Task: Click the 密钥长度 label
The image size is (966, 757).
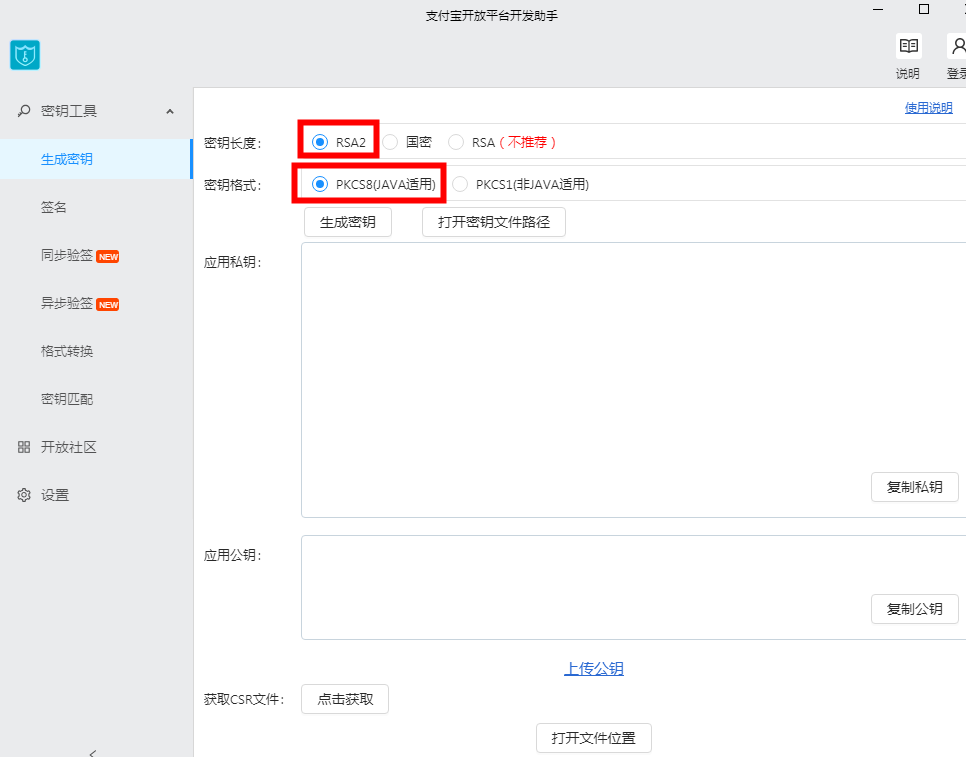Action: 233,143
